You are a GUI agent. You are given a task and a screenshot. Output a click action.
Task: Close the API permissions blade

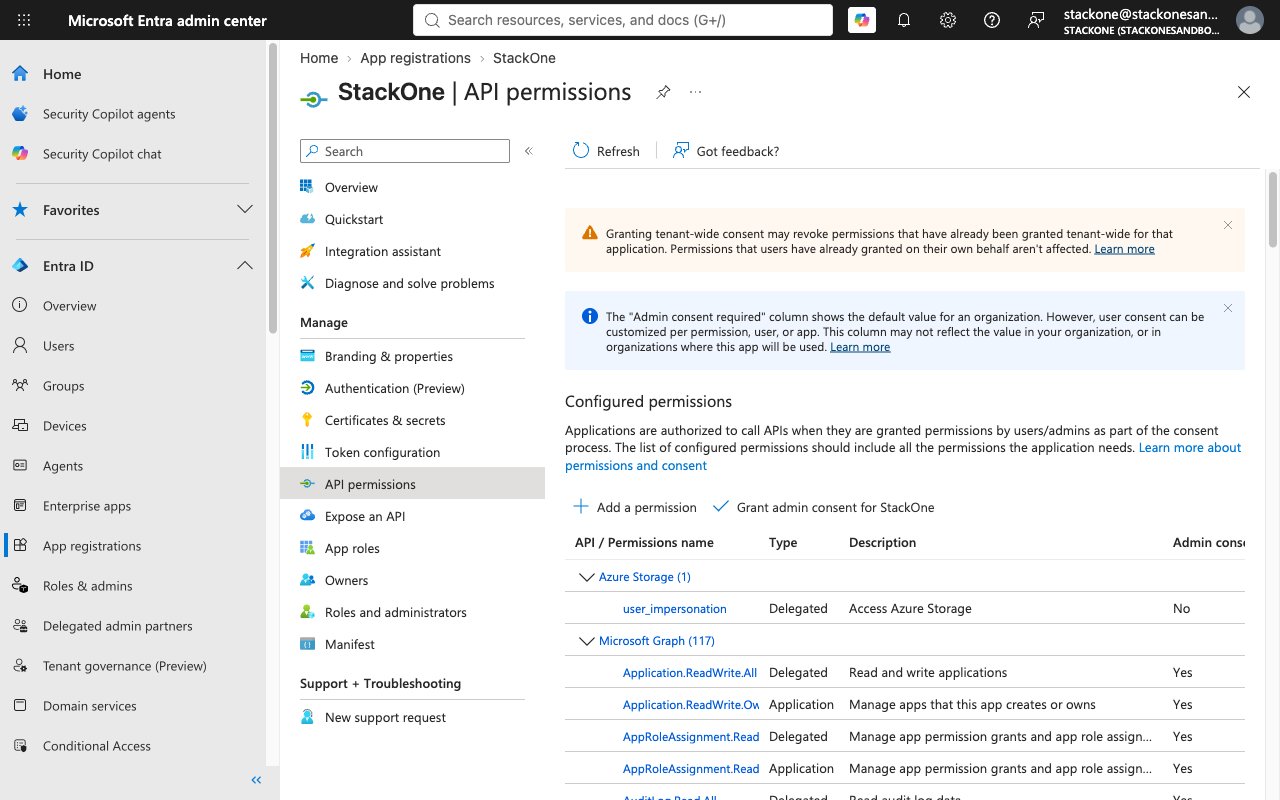click(1244, 92)
